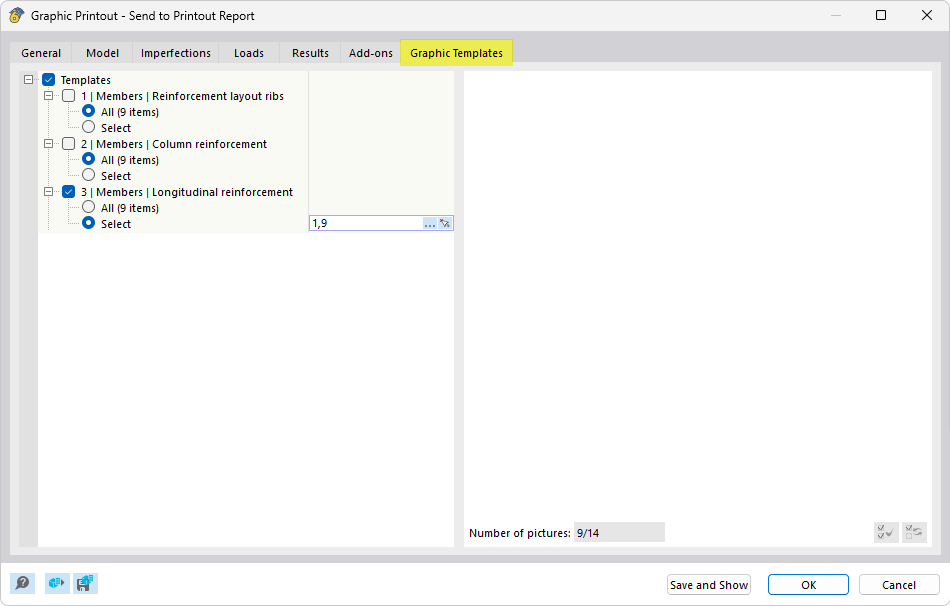
Task: Confirm the dialog with OK
Action: pos(807,584)
